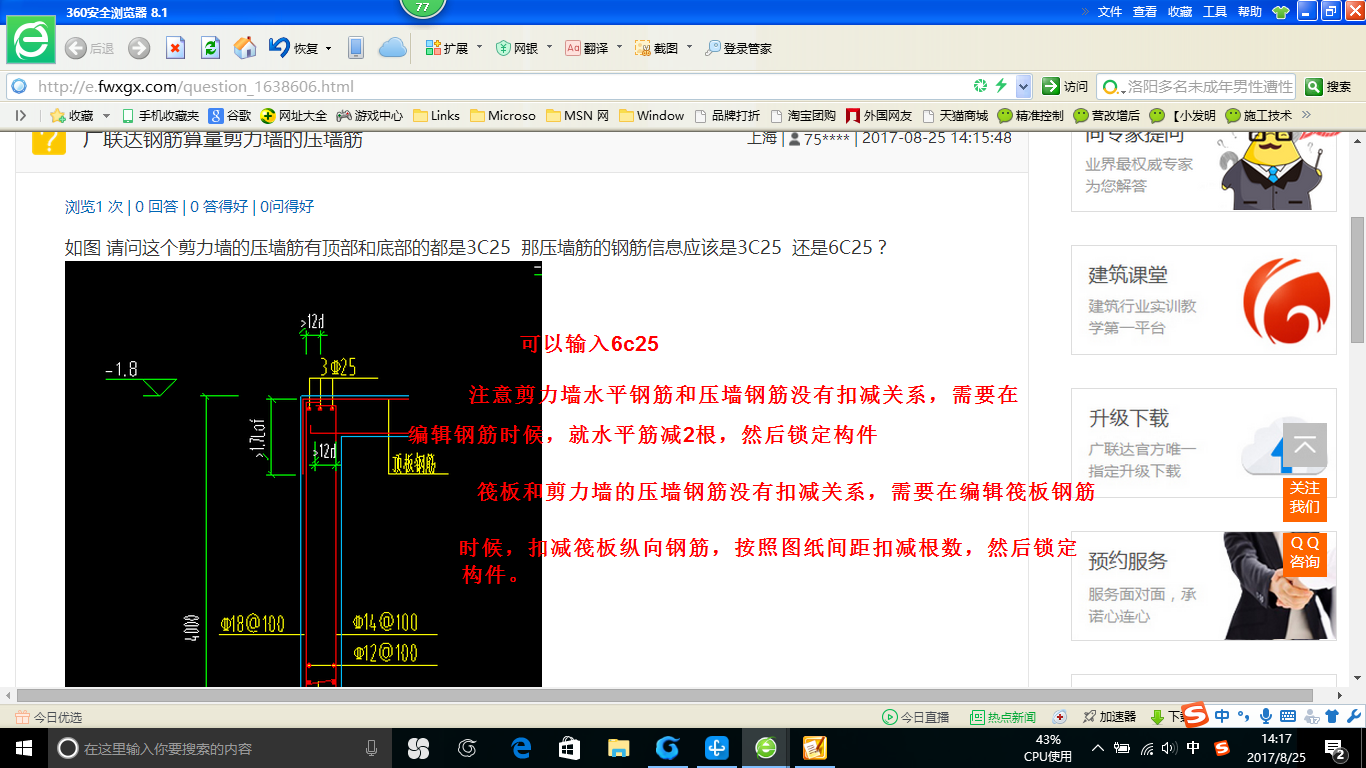This screenshot has width=1366, height=768.
Task: Click the vertical page scrollbar
Action: click(x=1357, y=280)
